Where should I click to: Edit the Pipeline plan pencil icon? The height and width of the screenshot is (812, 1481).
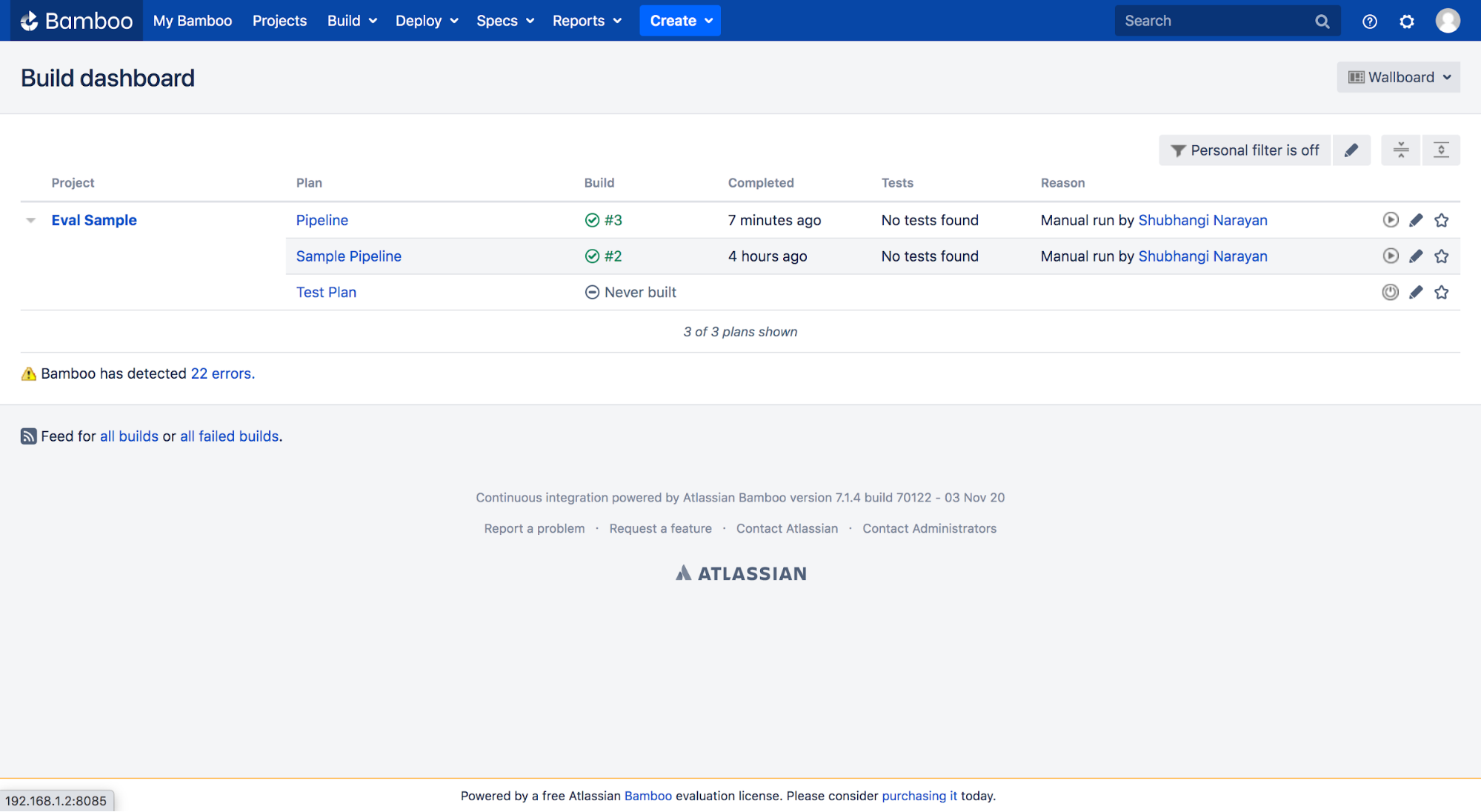[1415, 220]
